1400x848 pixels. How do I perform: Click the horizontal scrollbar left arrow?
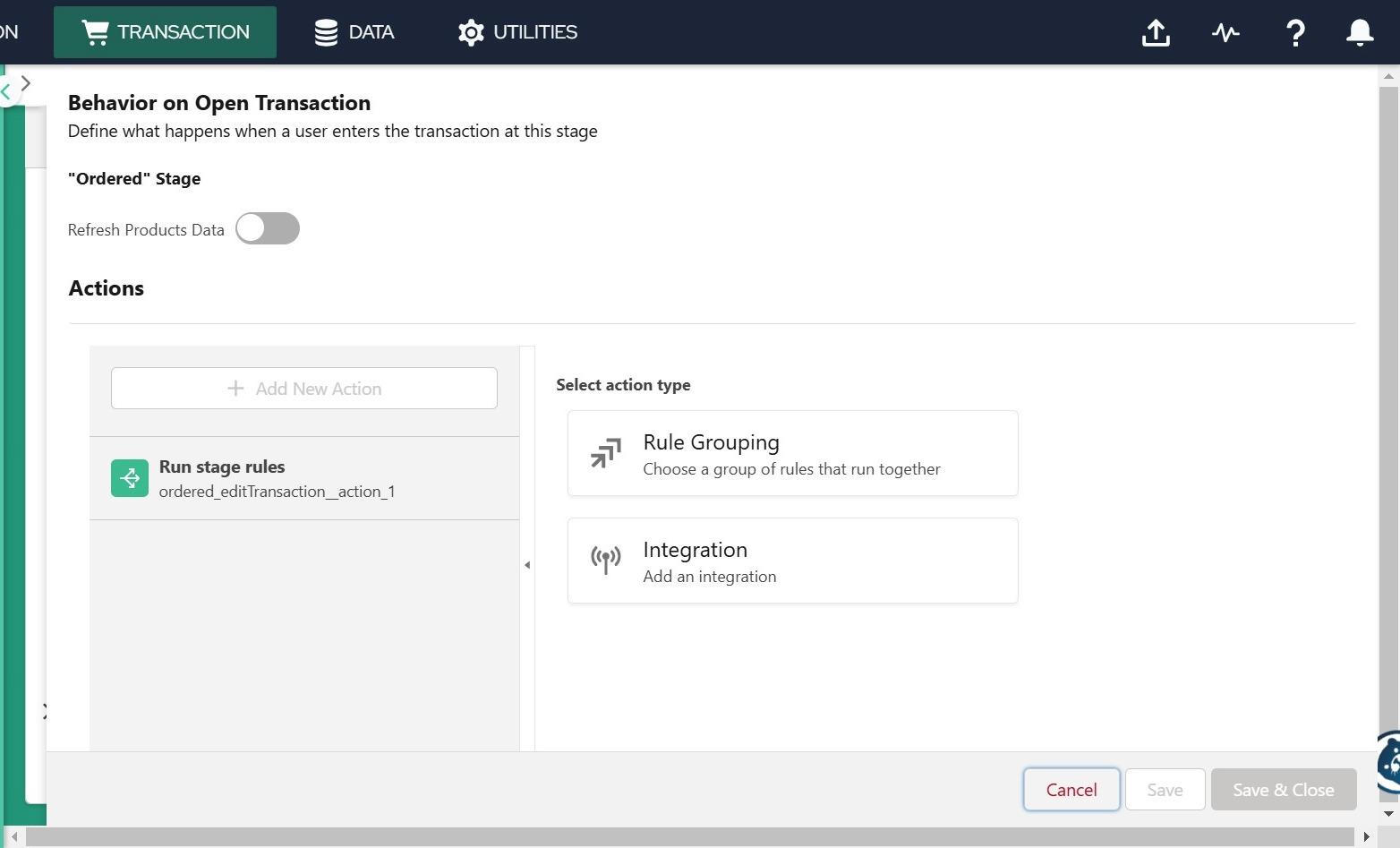pos(14,836)
